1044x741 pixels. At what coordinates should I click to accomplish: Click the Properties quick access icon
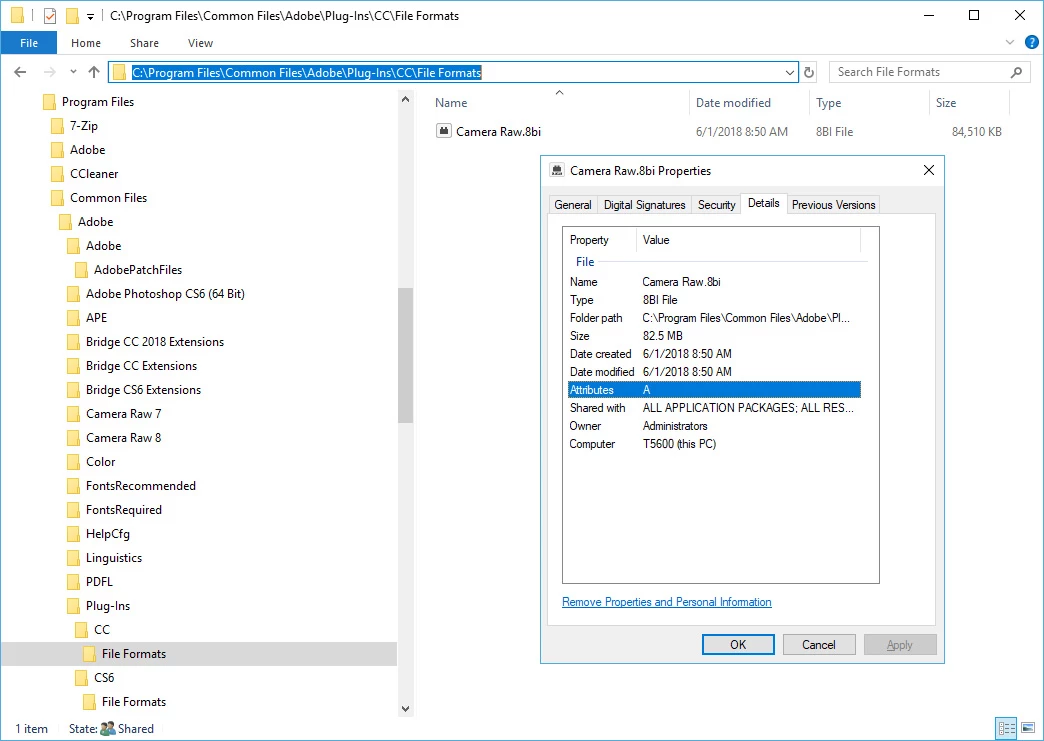pyautogui.click(x=50, y=15)
